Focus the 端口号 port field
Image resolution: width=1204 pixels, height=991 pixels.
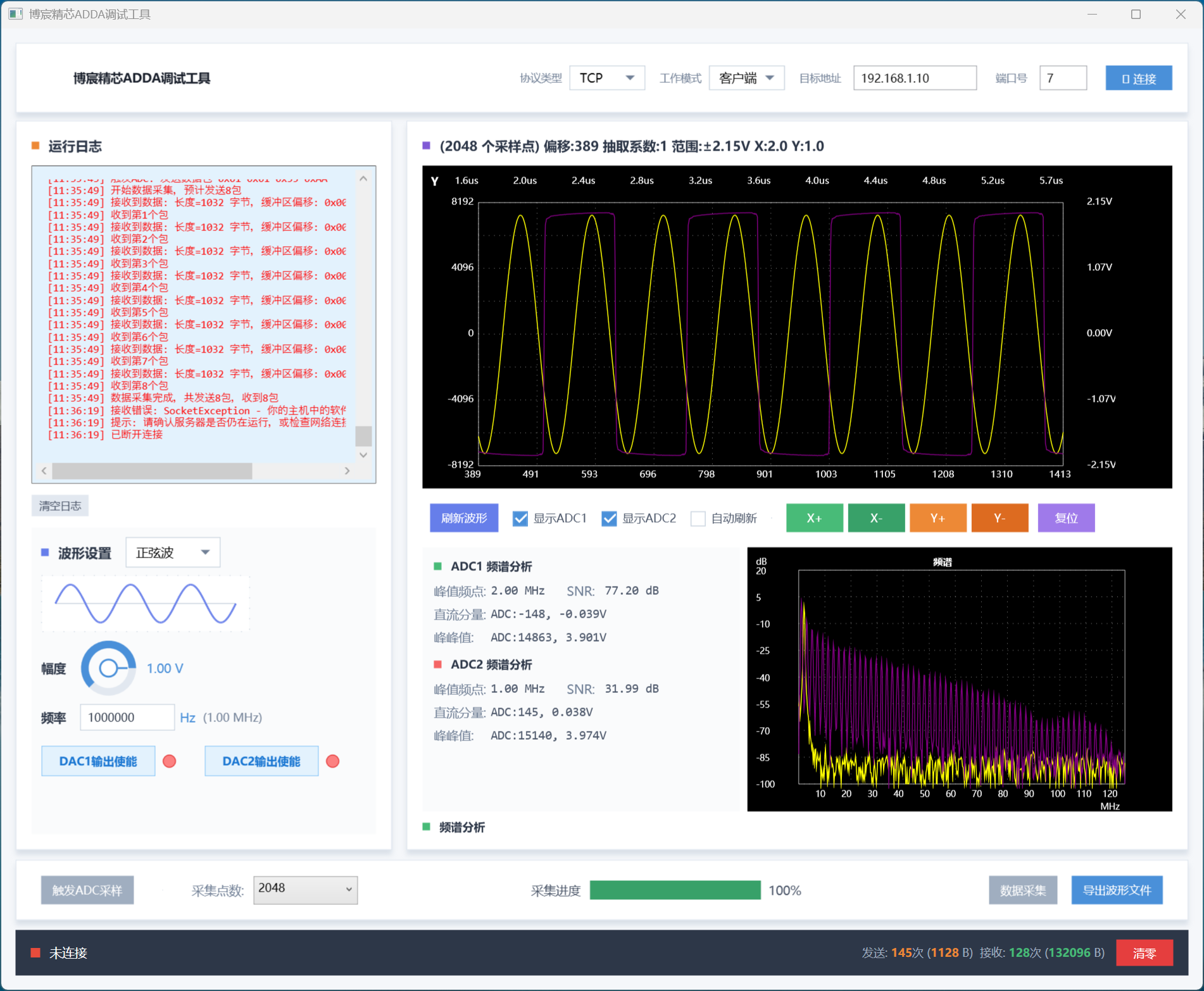(1063, 78)
